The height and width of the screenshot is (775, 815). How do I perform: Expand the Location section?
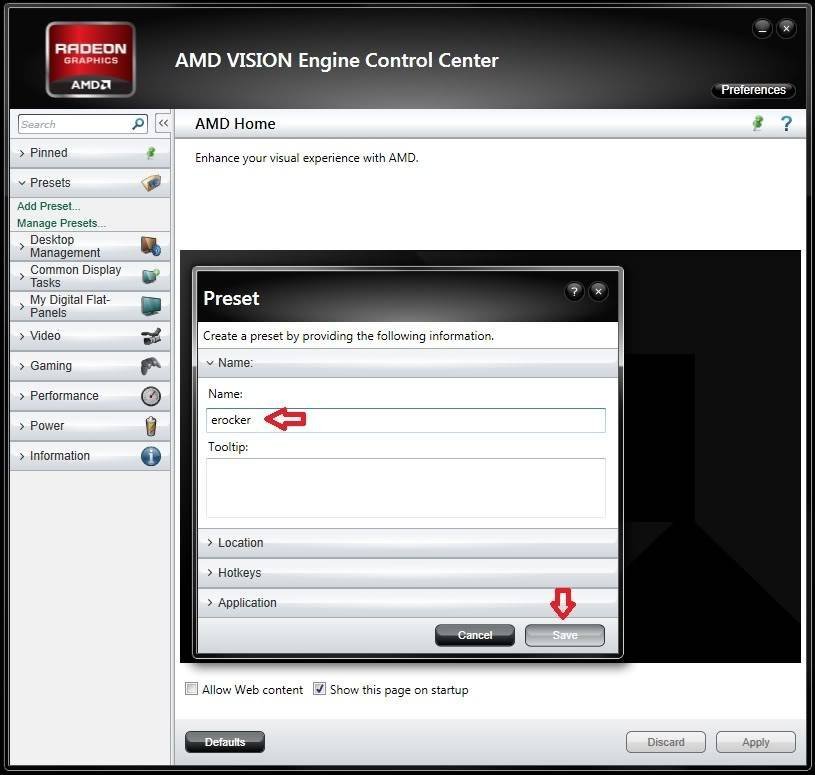[x=408, y=543]
